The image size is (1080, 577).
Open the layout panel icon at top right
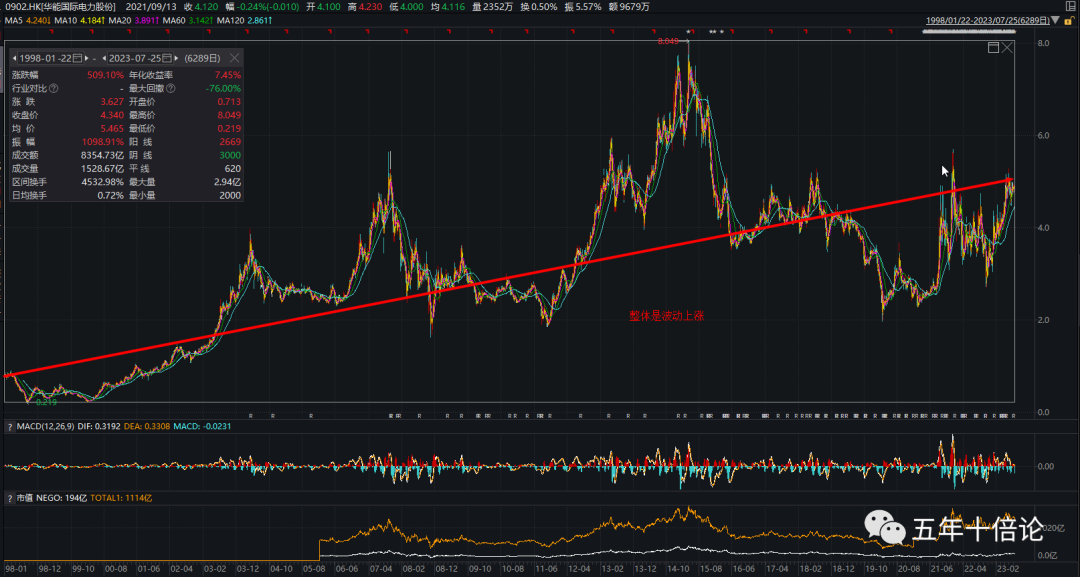(1070, 7)
